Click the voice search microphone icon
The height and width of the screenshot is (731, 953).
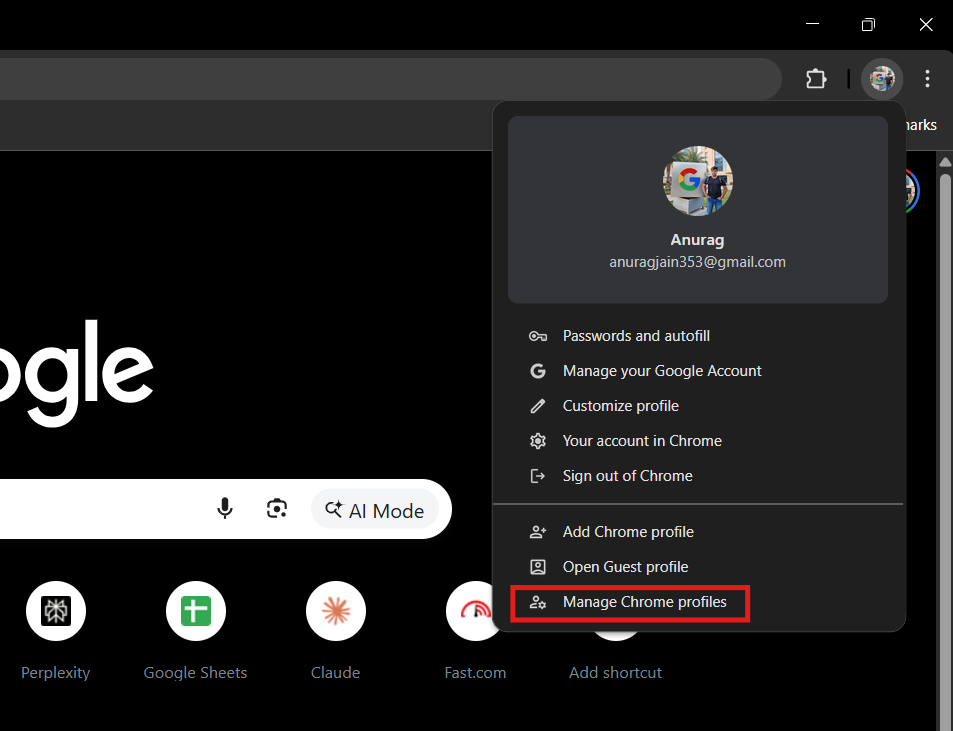pyautogui.click(x=224, y=509)
